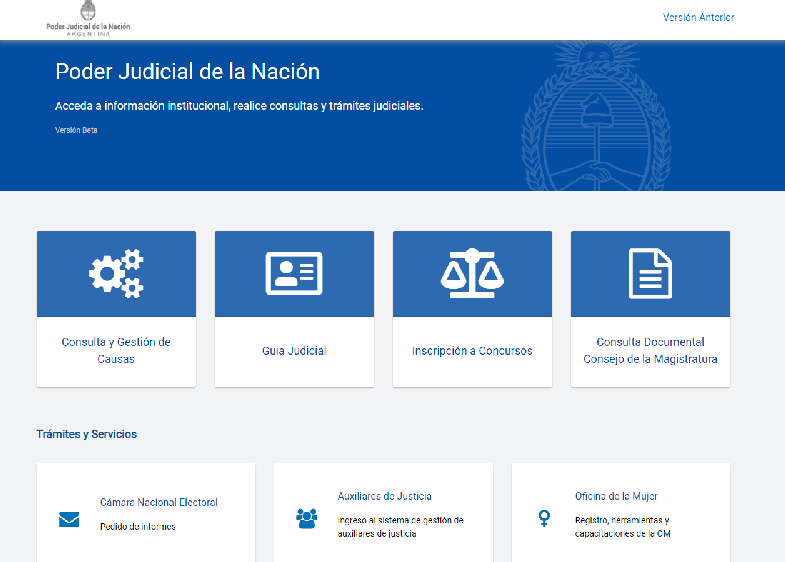Open the Versión Anterior link
Image resolution: width=785 pixels, height=562 pixels.
698,17
